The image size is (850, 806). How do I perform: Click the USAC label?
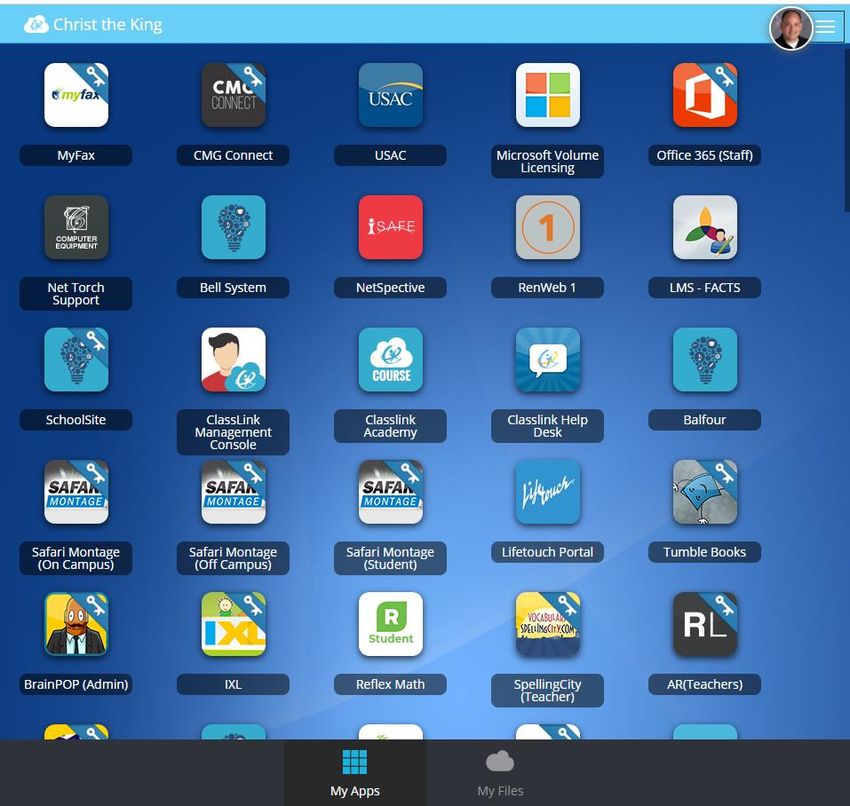(390, 156)
